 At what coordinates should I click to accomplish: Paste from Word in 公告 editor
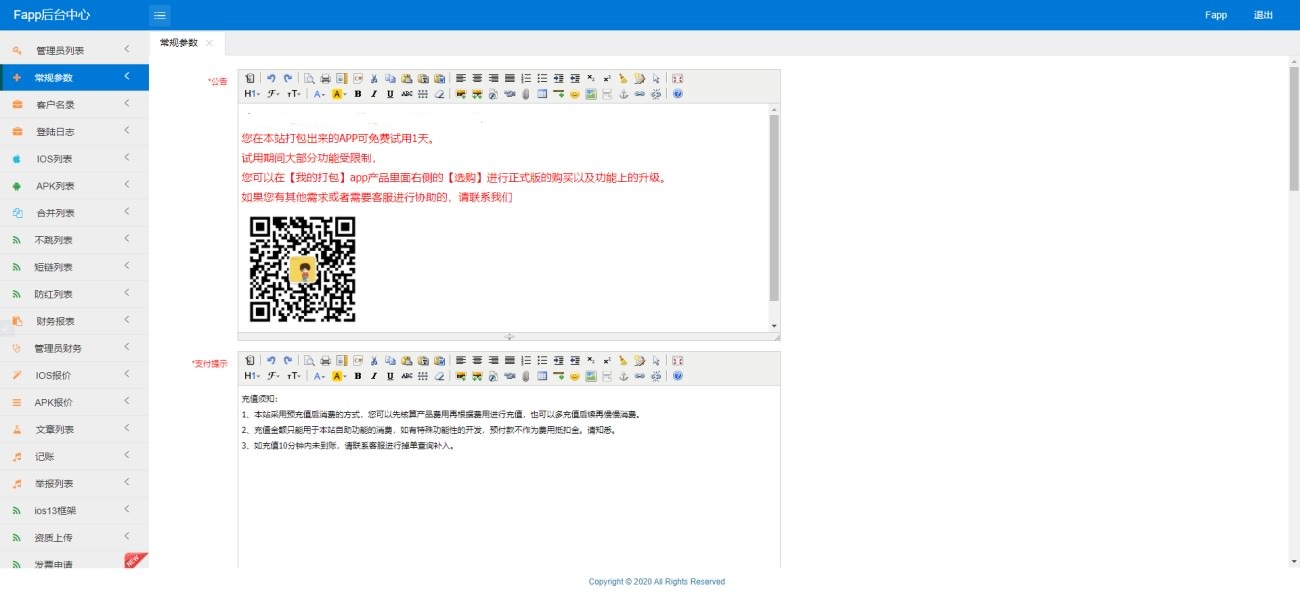tap(440, 78)
